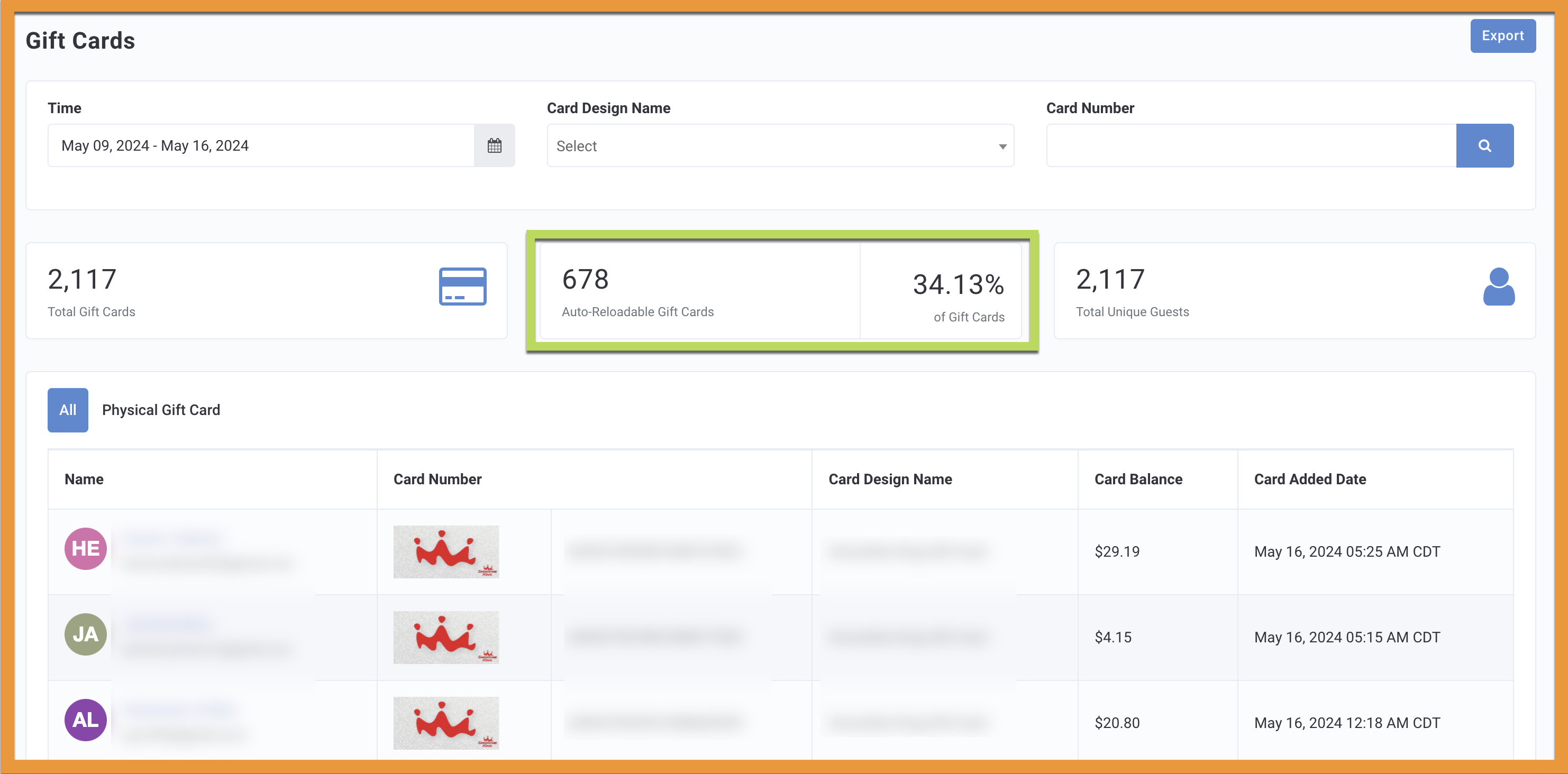Select the $4.15 card balance
Viewport: 1568px width, 774px height.
click(x=1113, y=638)
